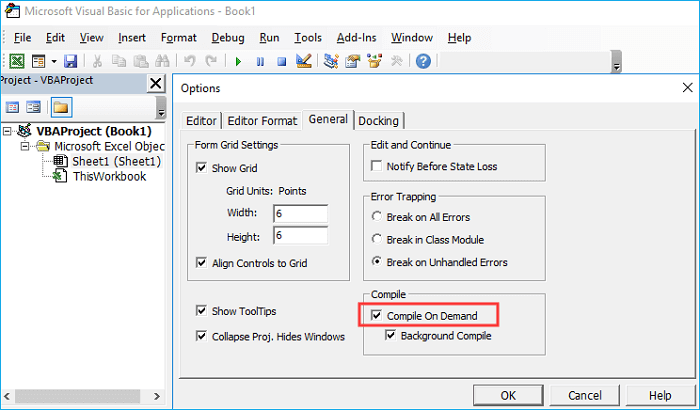This screenshot has width=700, height=410.
Task: Open the Run menu
Action: coord(269,38)
